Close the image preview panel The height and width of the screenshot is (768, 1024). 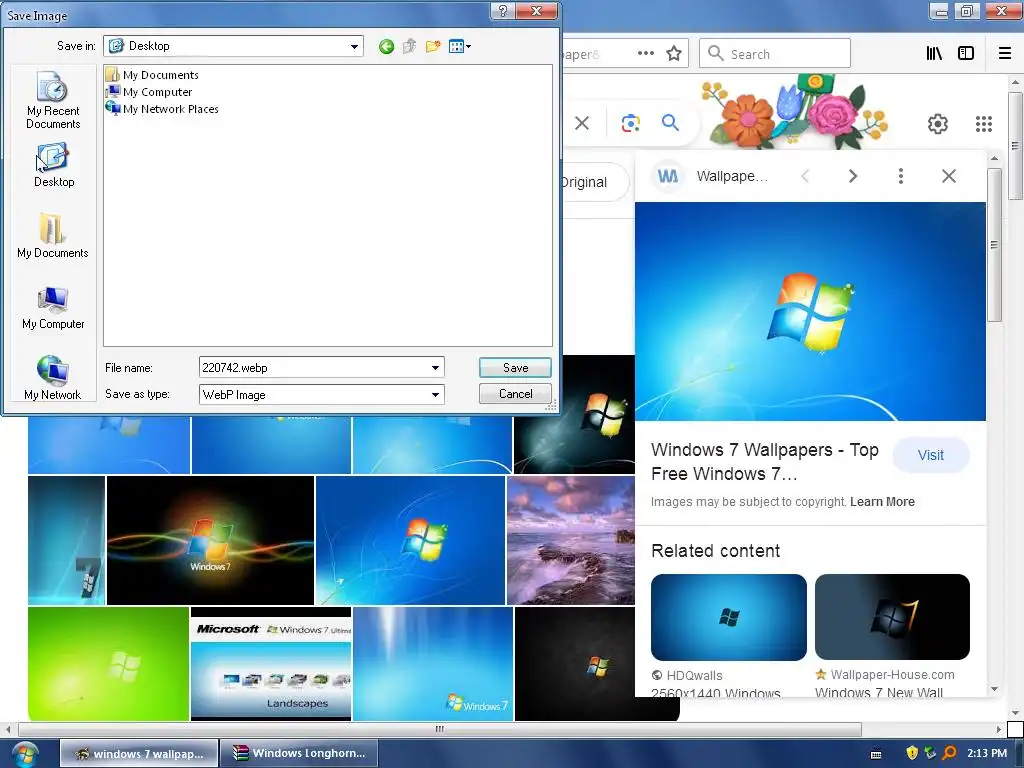click(x=949, y=176)
